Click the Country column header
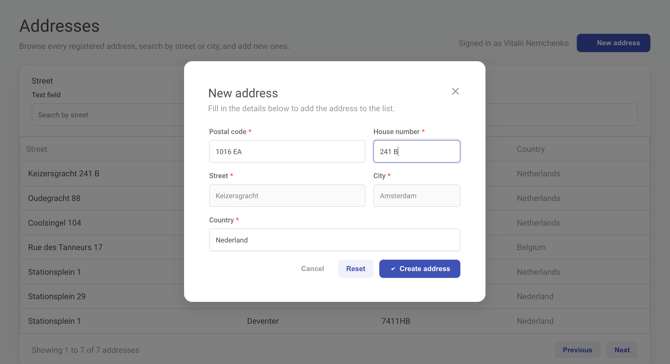670x364 pixels. (531, 149)
